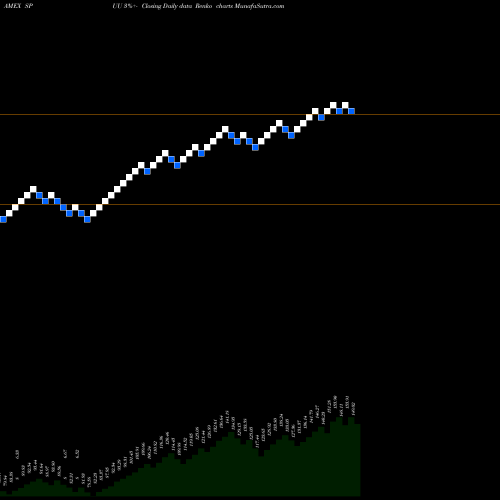
Task: Click the 'Closing Daily data' title text
Action: pos(167,6)
